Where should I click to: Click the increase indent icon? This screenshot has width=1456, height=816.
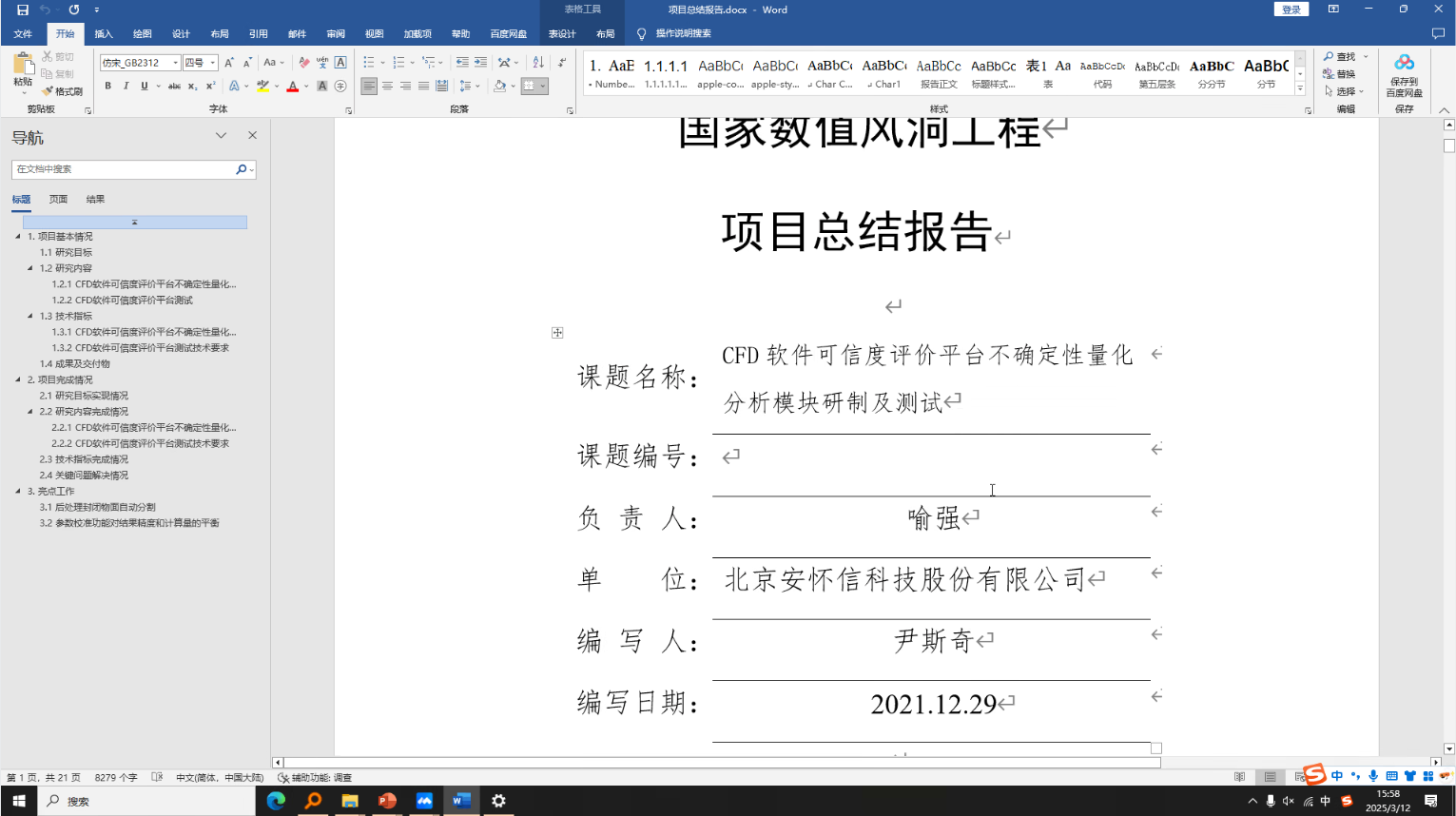coord(480,63)
